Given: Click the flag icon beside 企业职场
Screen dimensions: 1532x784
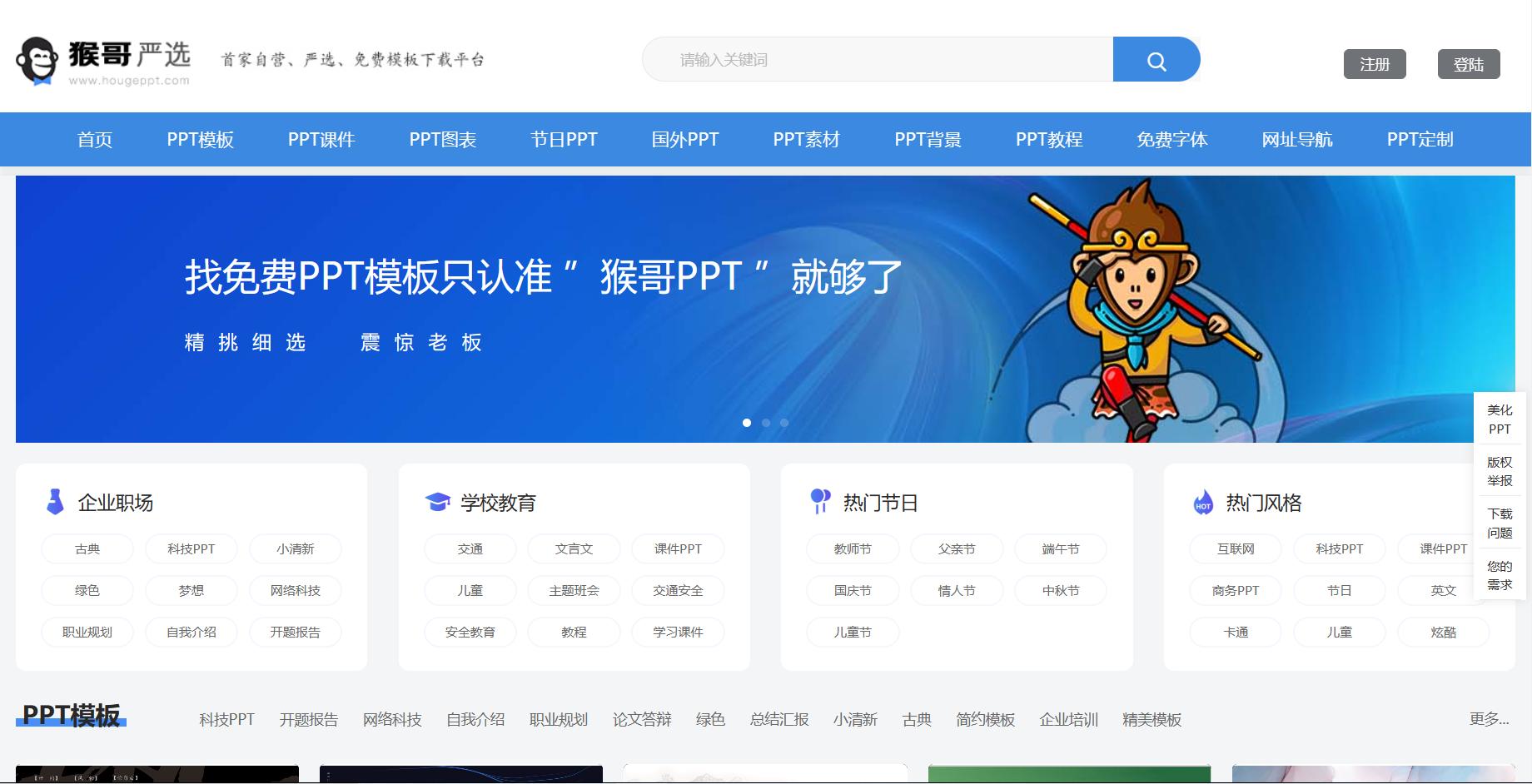Looking at the screenshot, I should pos(54,501).
